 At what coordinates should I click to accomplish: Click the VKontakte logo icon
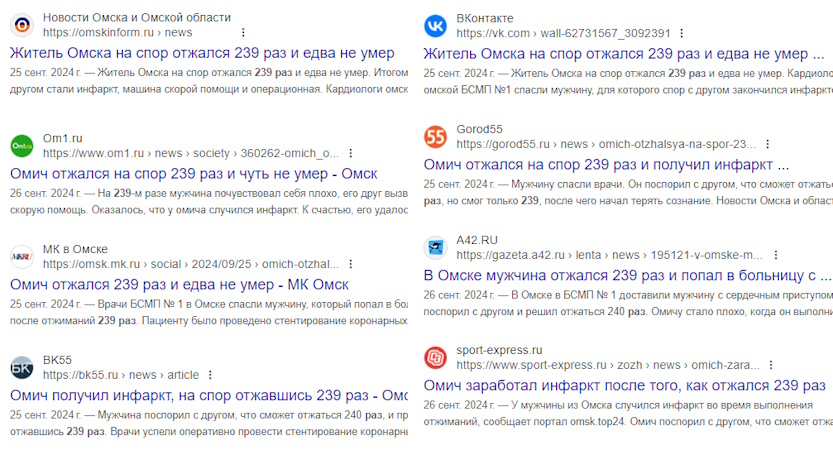point(436,26)
